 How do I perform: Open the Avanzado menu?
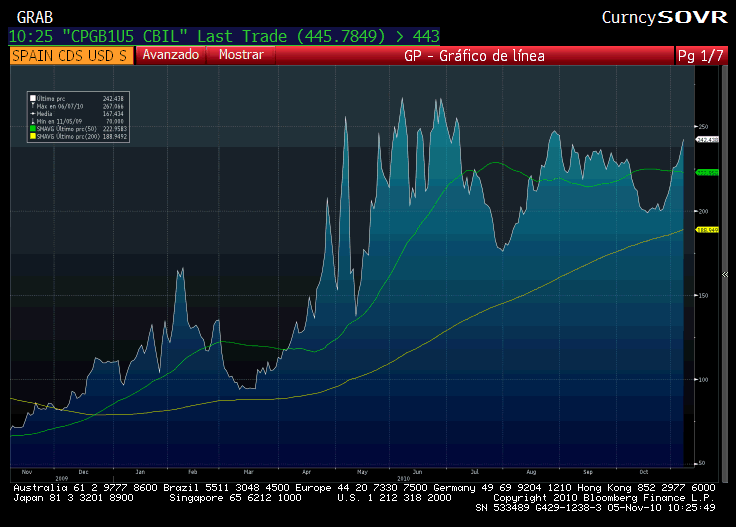[x=170, y=55]
